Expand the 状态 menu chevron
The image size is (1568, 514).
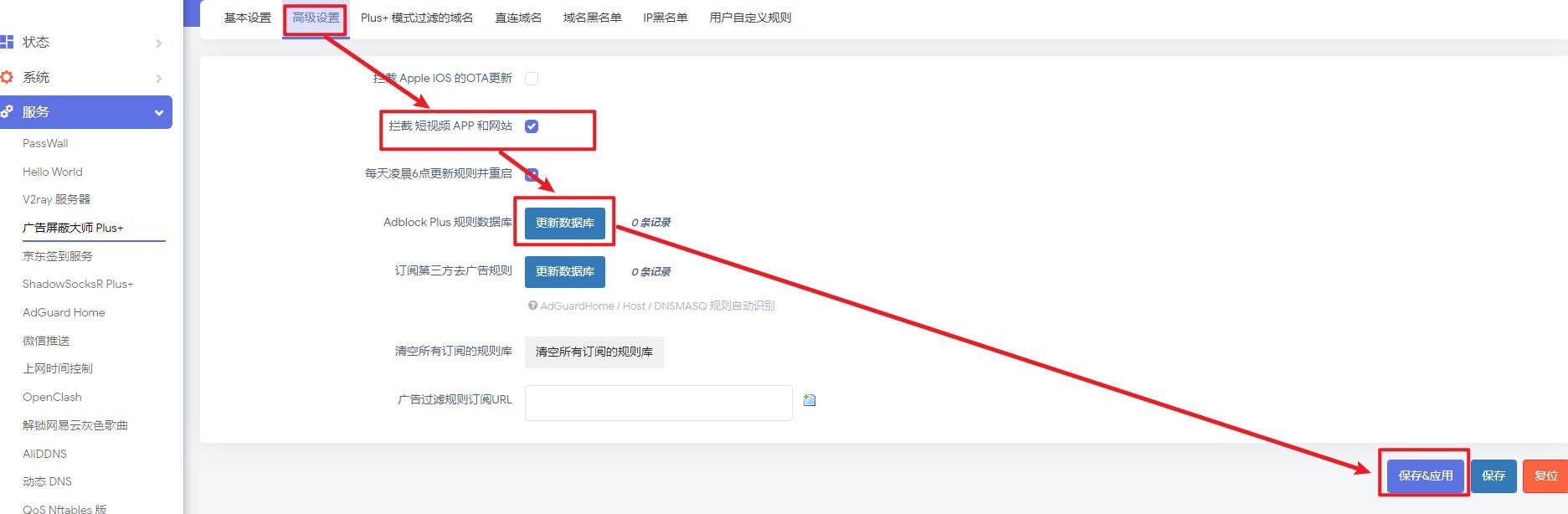(x=158, y=43)
